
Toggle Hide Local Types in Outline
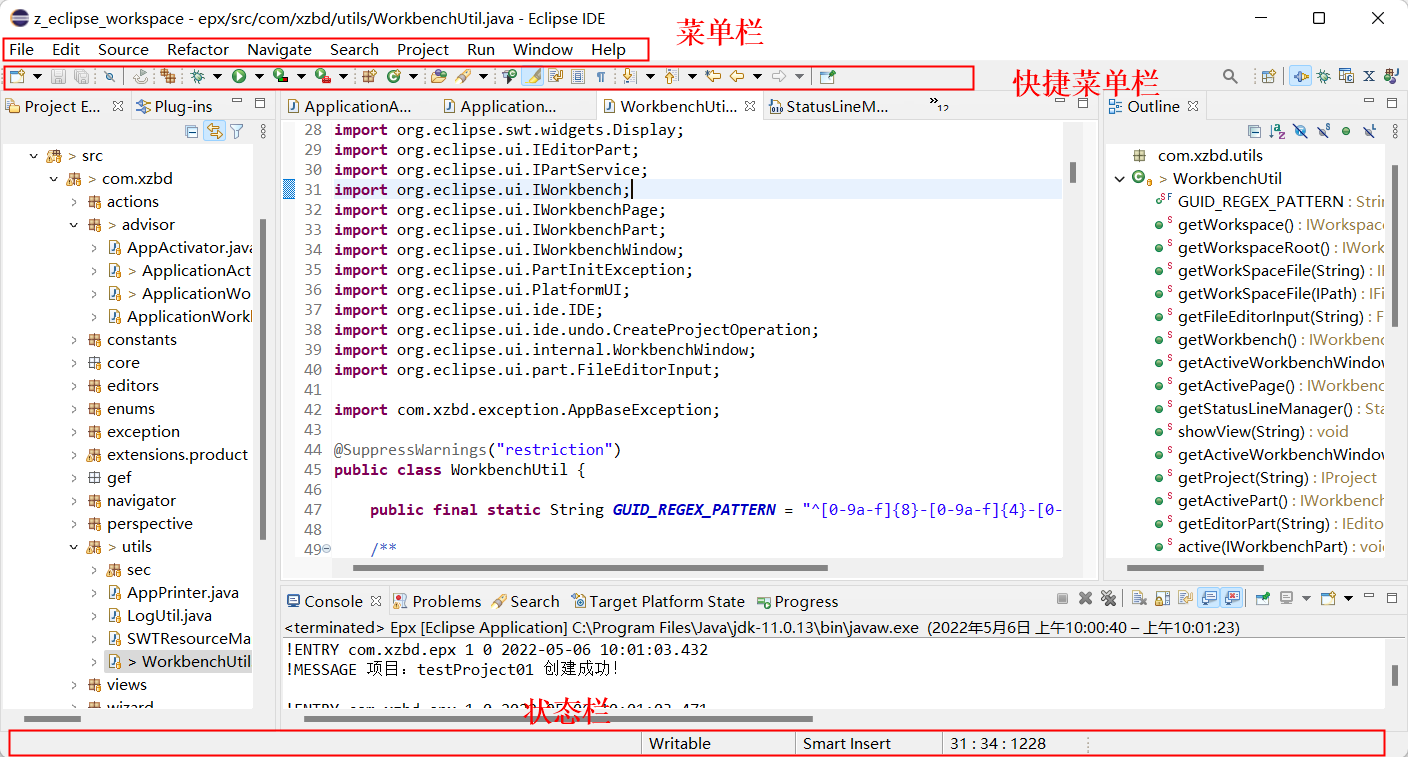tap(1369, 131)
